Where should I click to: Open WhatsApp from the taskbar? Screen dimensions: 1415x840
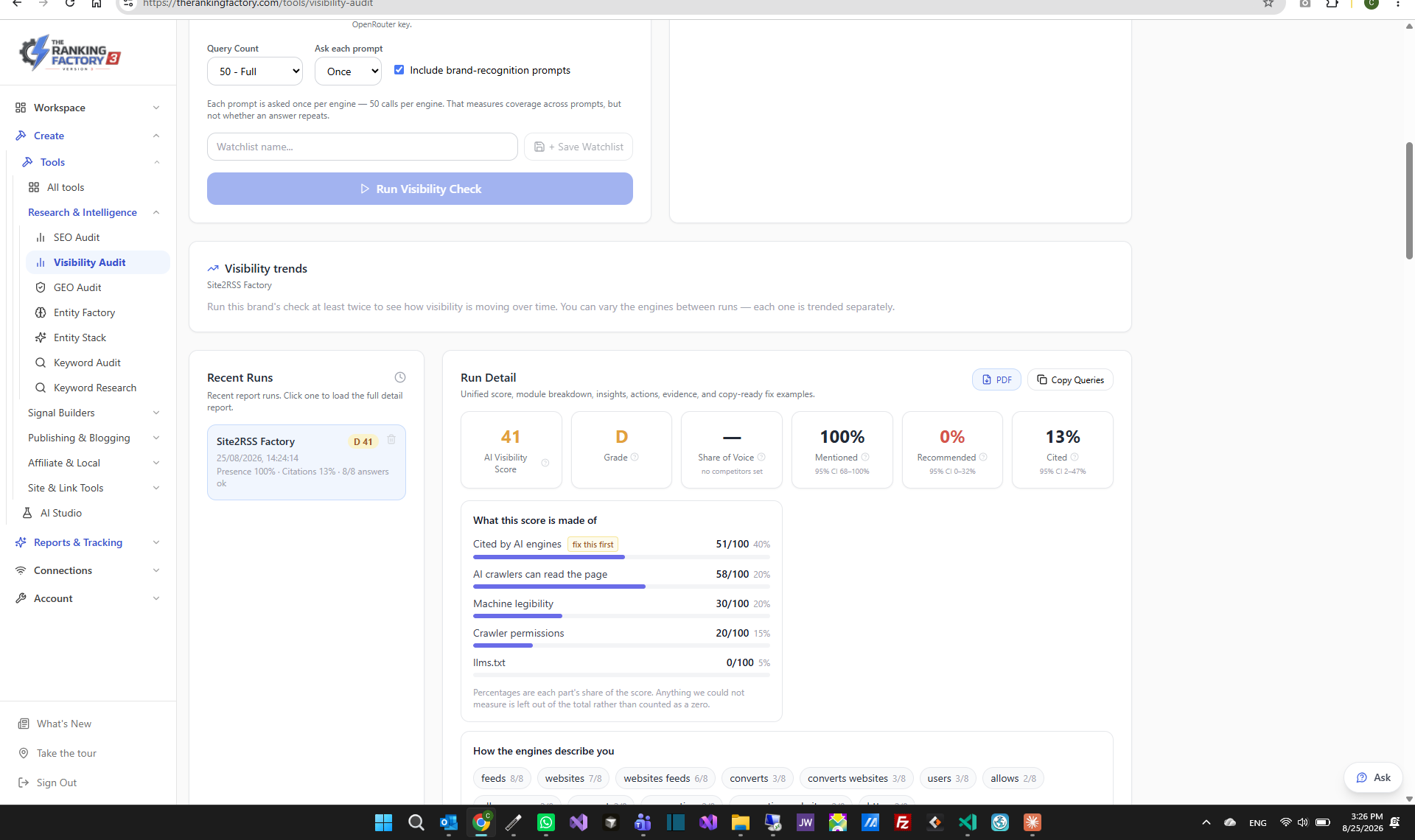point(546,822)
